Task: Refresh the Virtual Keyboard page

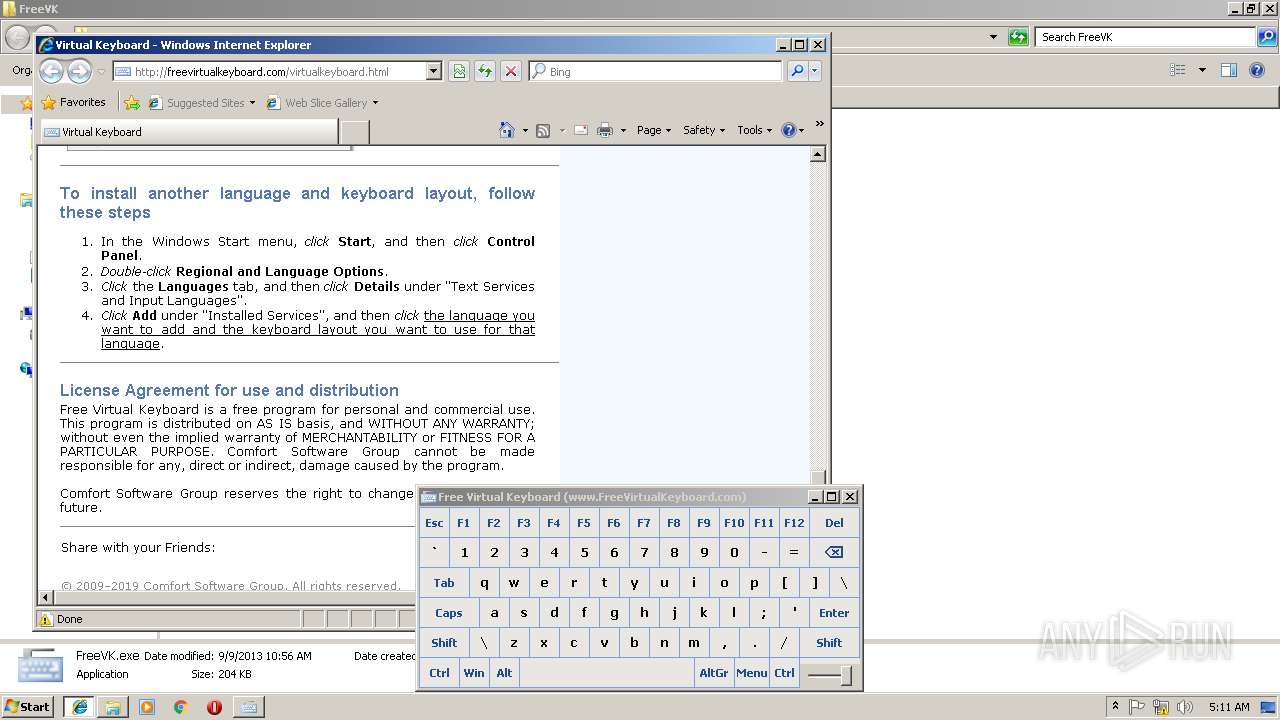Action: [485, 71]
